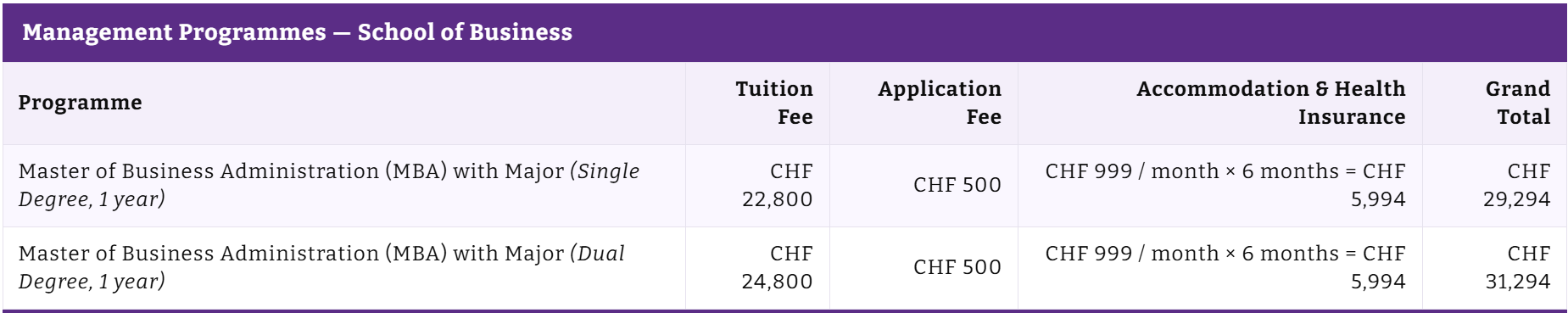Click Dual Degree's CHF 500 application fee
The height and width of the screenshot is (313, 1568).
[957, 267]
